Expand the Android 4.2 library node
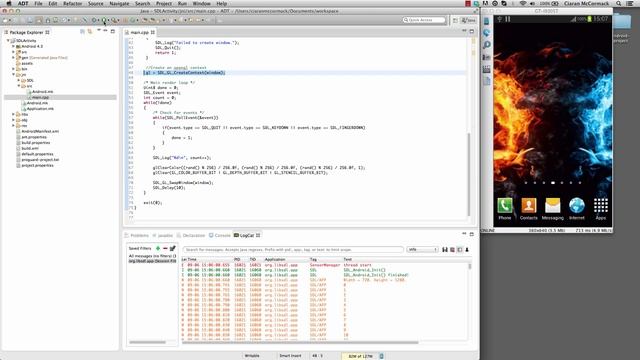 pos(13,46)
